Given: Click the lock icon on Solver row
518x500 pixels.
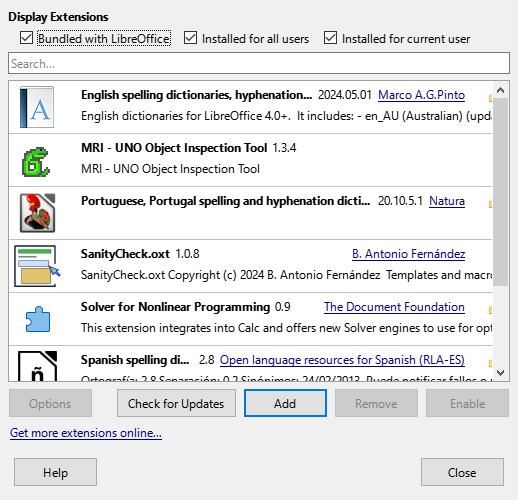Looking at the screenshot, I should click(490, 310).
